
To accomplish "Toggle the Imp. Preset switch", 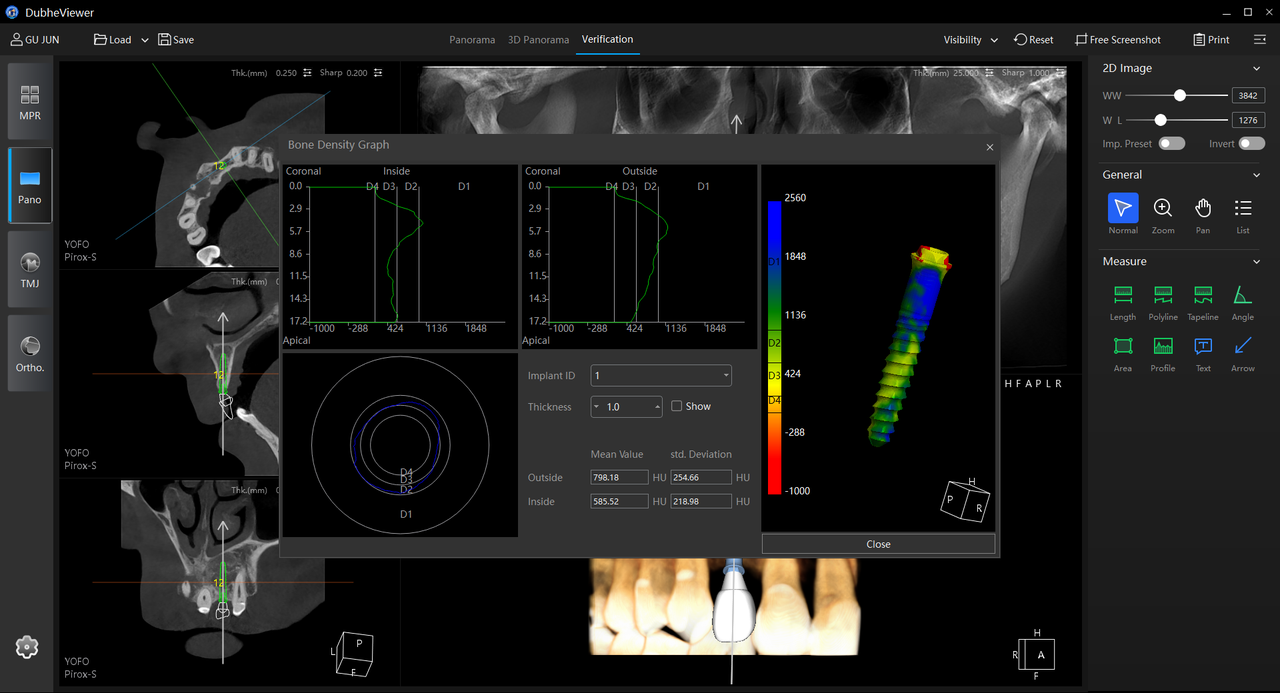I will tap(1172, 144).
